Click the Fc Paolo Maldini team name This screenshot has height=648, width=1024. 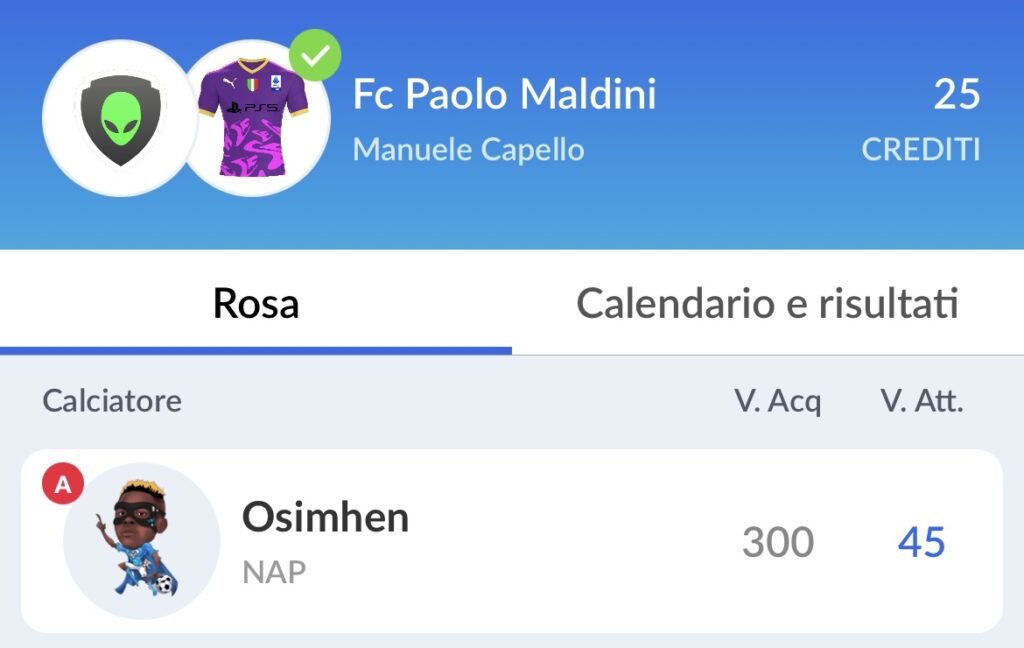[x=504, y=94]
